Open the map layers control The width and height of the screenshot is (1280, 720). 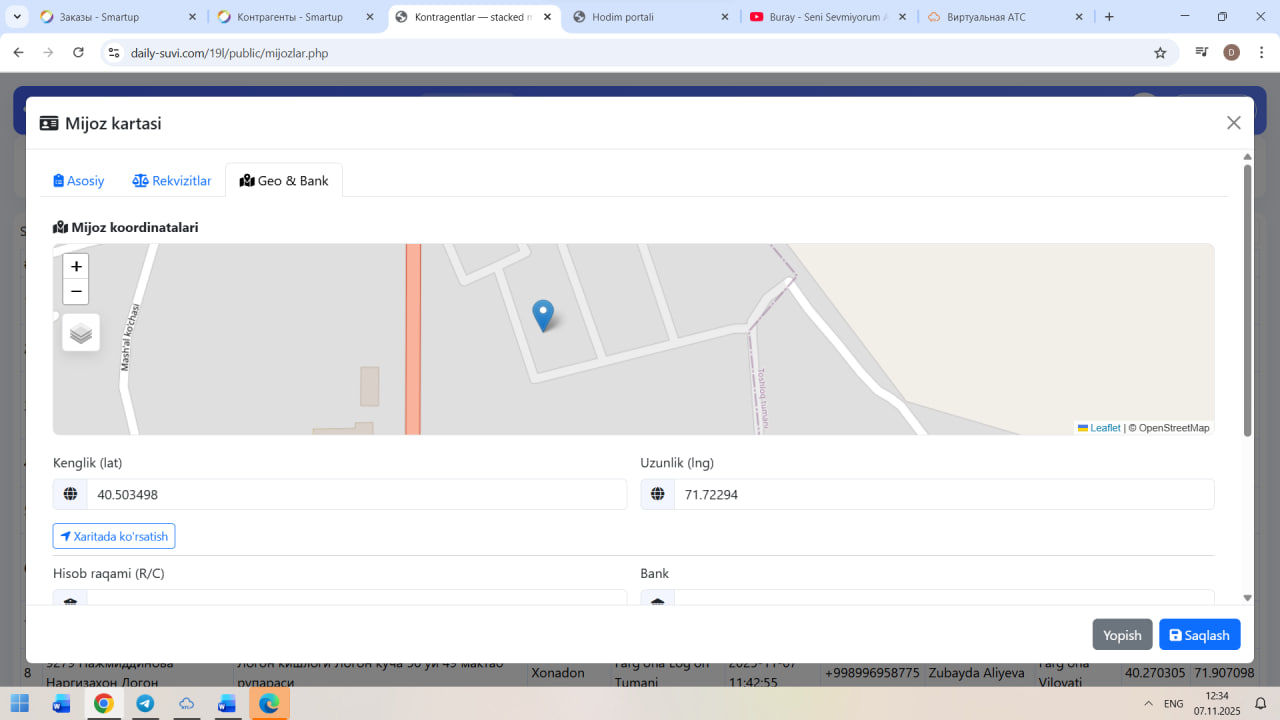[81, 333]
